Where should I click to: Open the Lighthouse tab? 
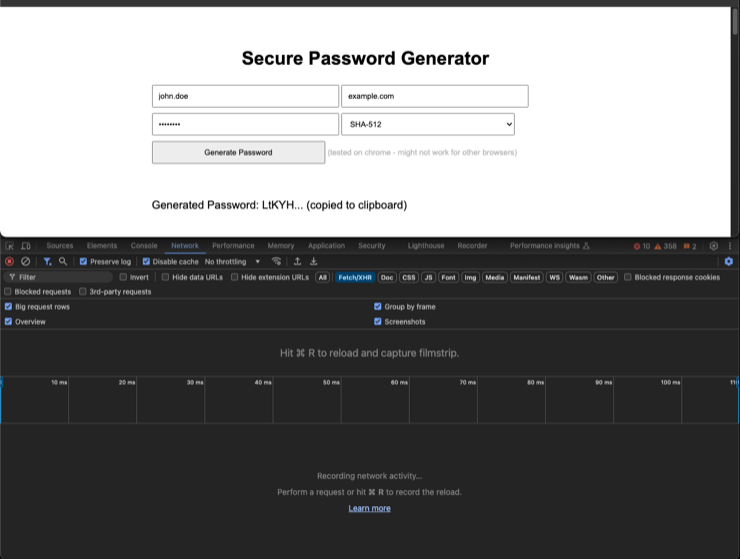426,246
